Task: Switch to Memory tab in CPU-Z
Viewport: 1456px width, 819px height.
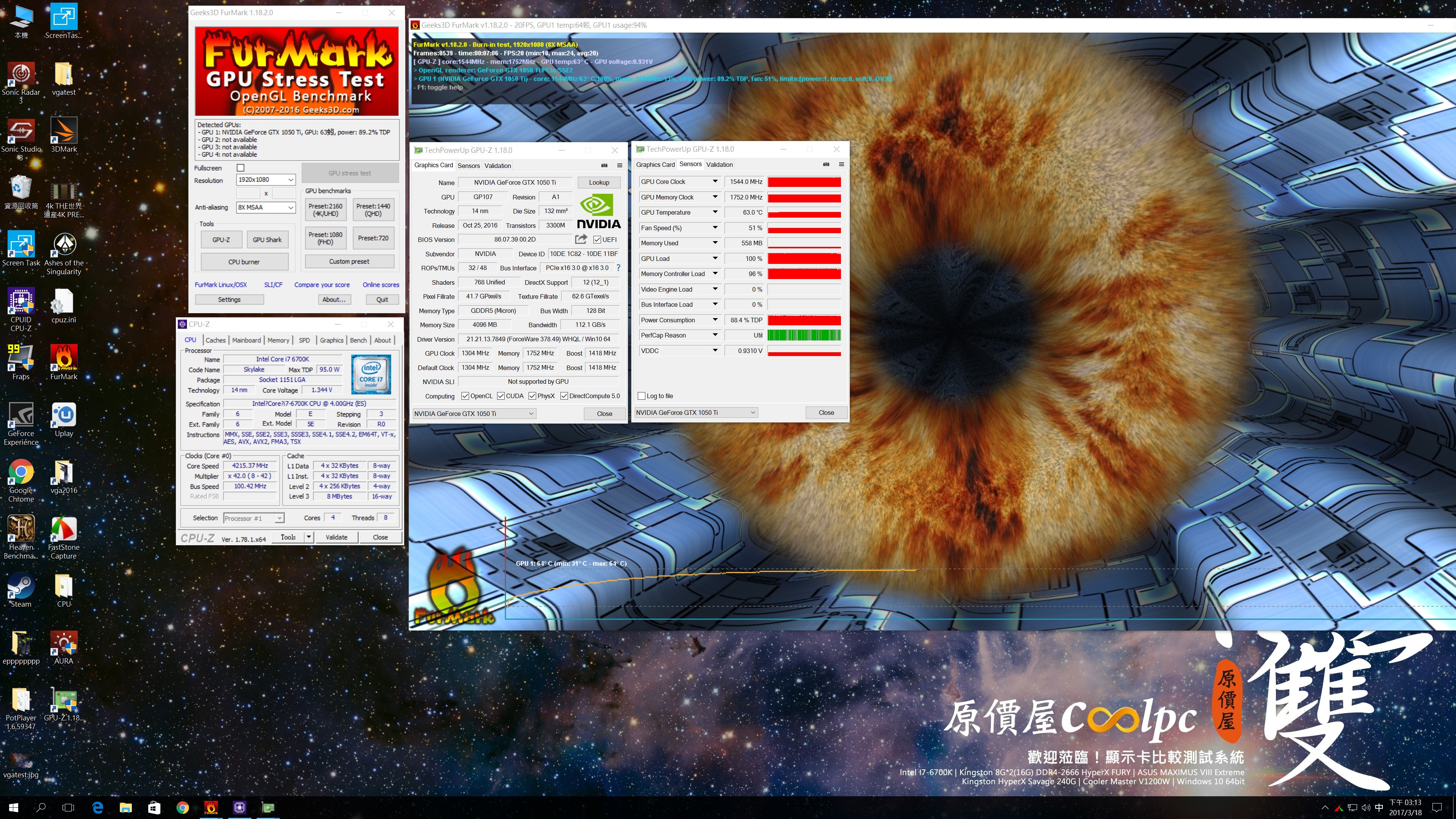Action: click(278, 340)
